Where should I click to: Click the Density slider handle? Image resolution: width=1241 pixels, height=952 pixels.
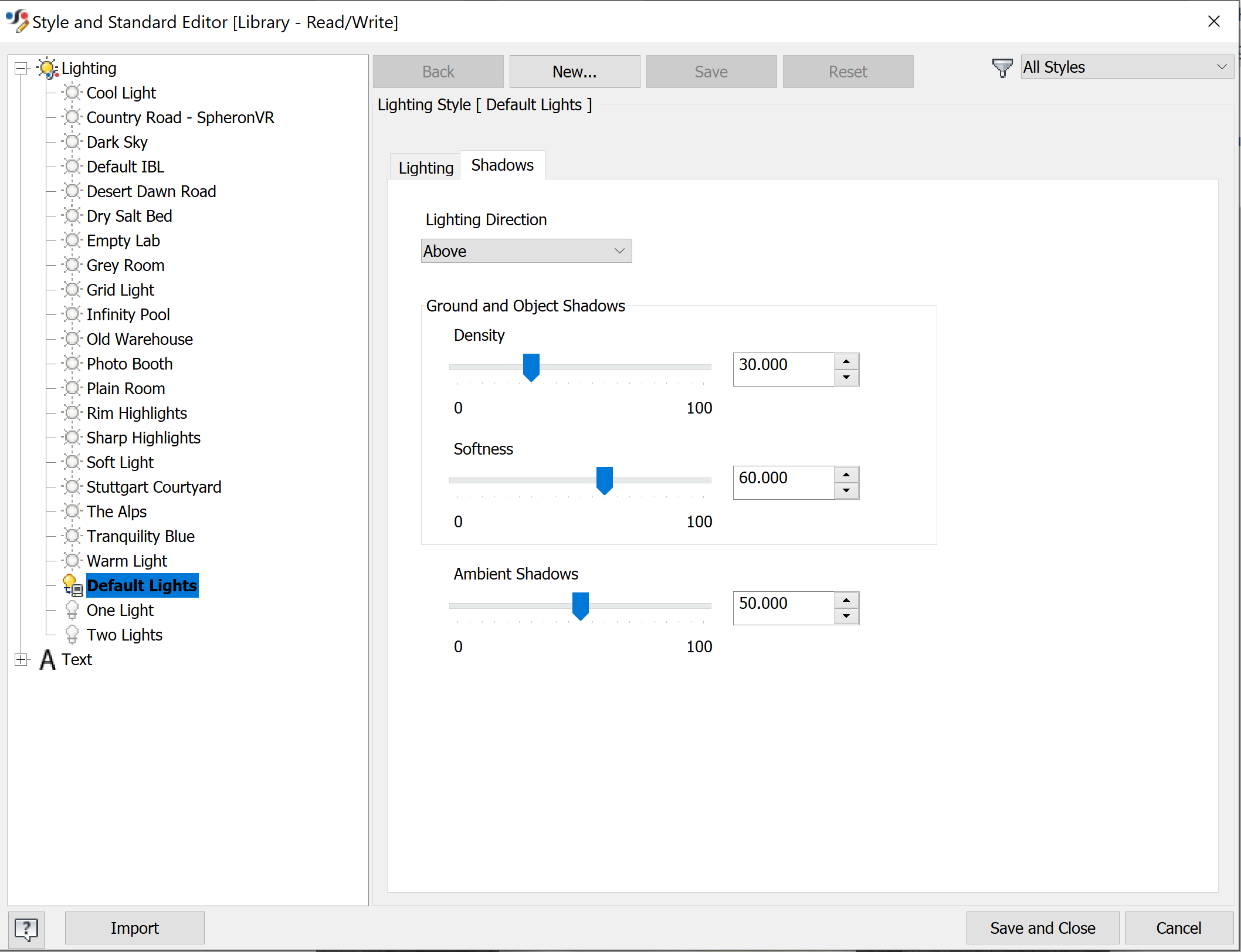[531, 367]
